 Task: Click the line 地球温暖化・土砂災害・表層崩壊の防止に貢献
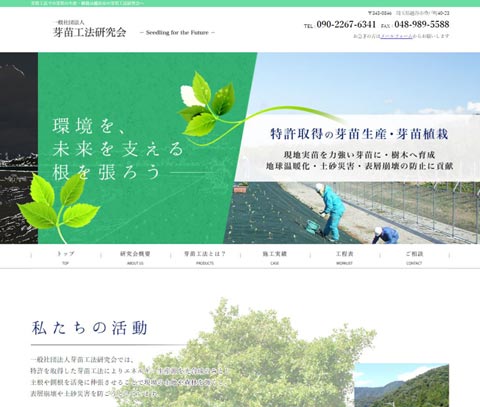pos(359,166)
